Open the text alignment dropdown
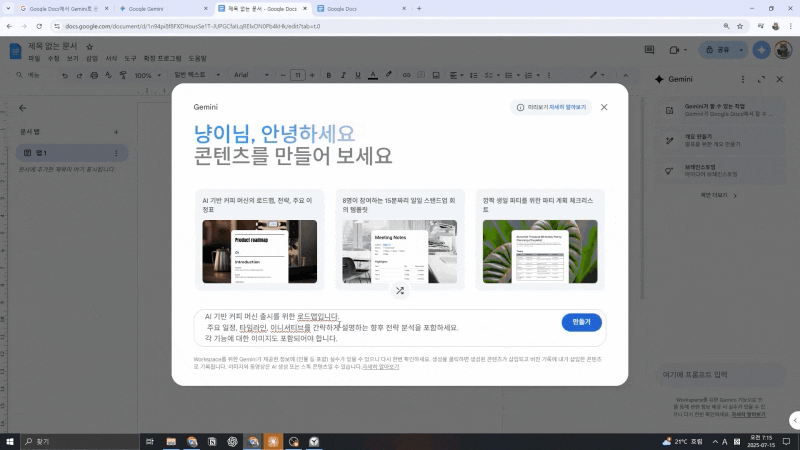 coord(456,76)
